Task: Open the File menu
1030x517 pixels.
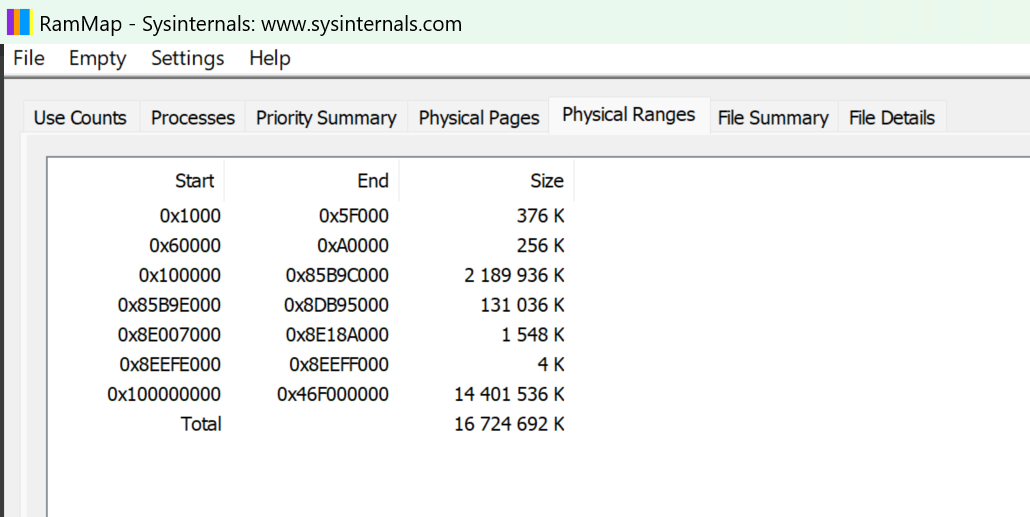Action: coord(29,58)
